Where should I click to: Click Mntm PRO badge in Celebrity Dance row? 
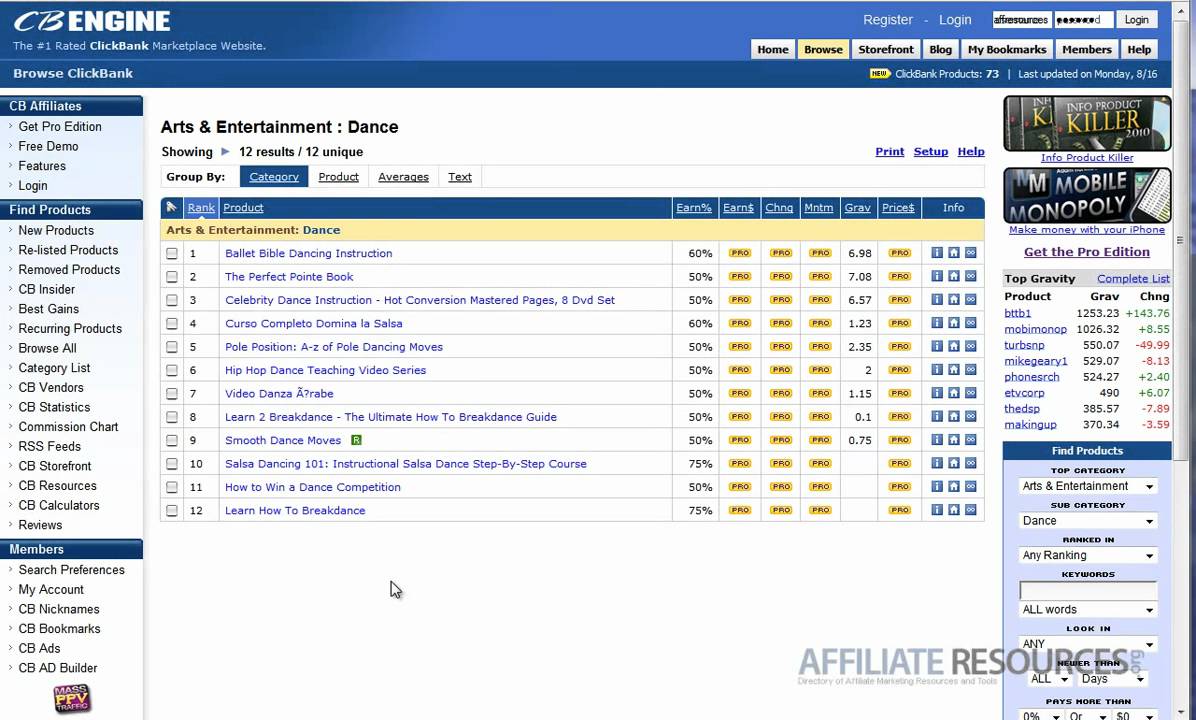820,300
